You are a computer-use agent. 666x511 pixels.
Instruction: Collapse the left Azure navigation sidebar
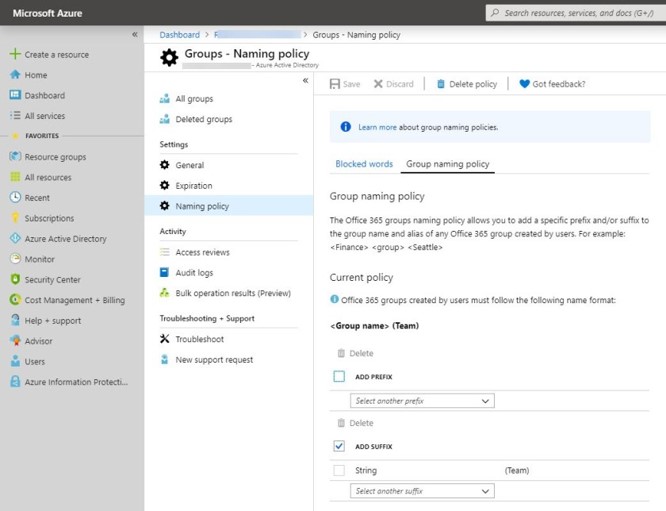click(x=135, y=34)
